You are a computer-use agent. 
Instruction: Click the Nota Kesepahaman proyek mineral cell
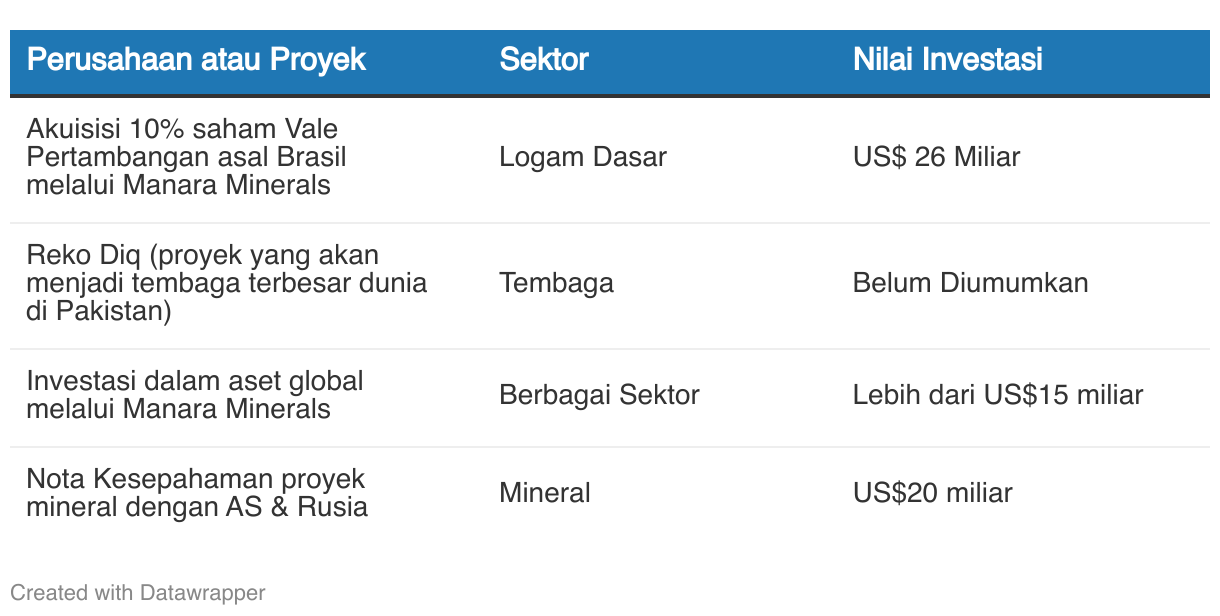pyautogui.click(x=197, y=493)
